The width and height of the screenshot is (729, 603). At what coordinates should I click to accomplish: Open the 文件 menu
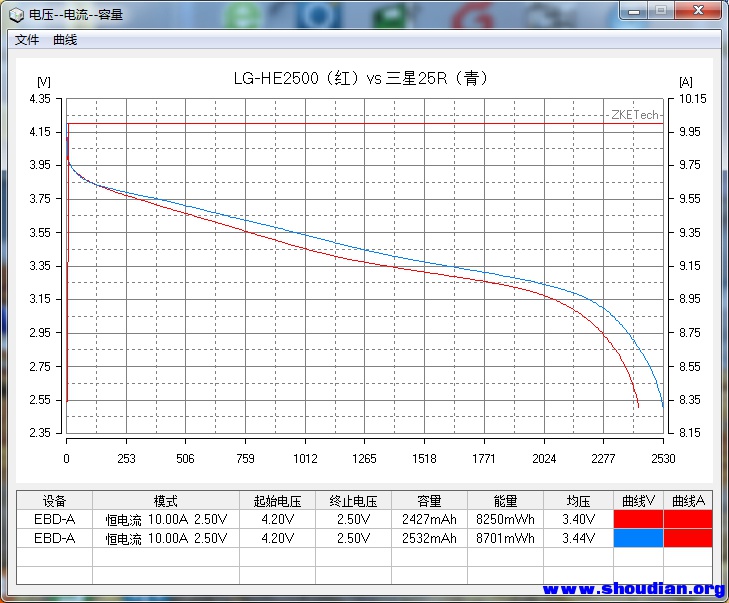point(27,40)
